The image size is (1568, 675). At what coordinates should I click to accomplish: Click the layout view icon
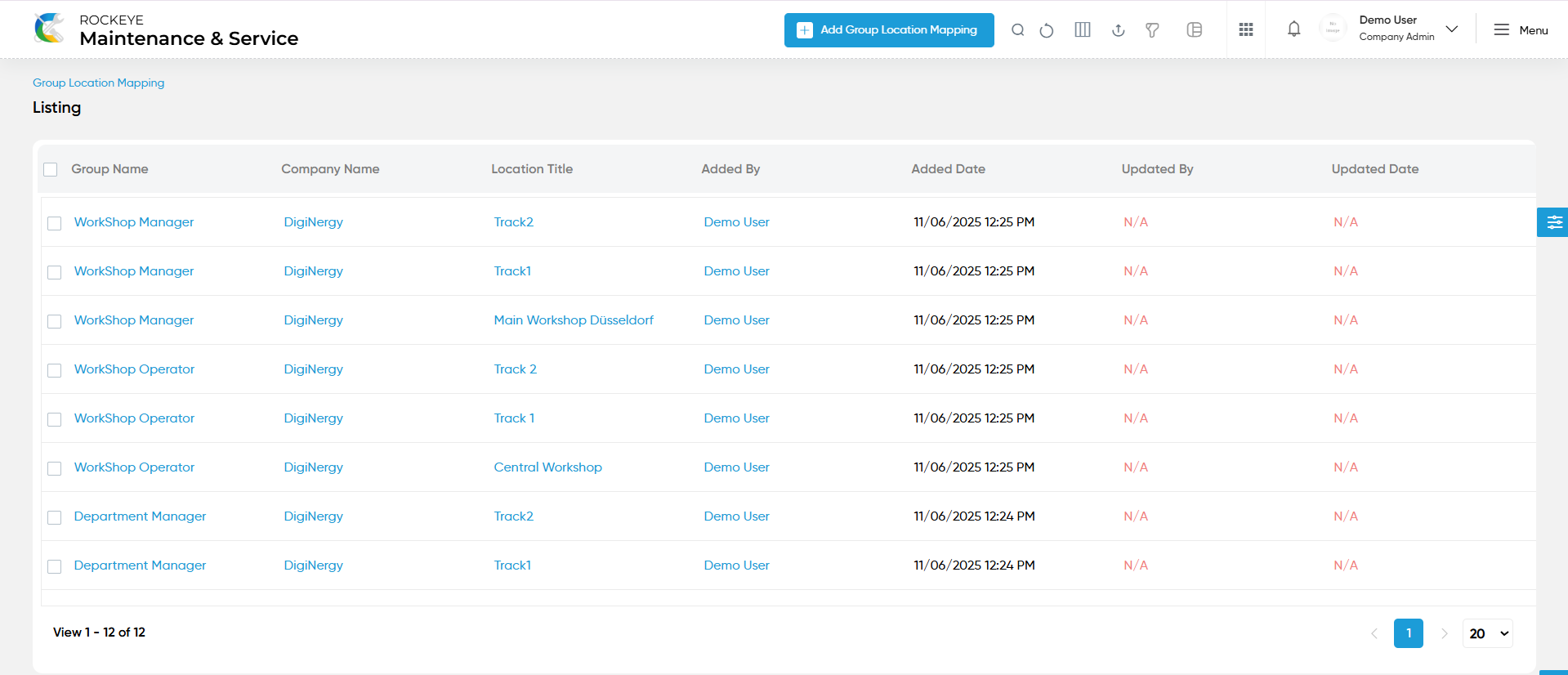[x=1195, y=30]
